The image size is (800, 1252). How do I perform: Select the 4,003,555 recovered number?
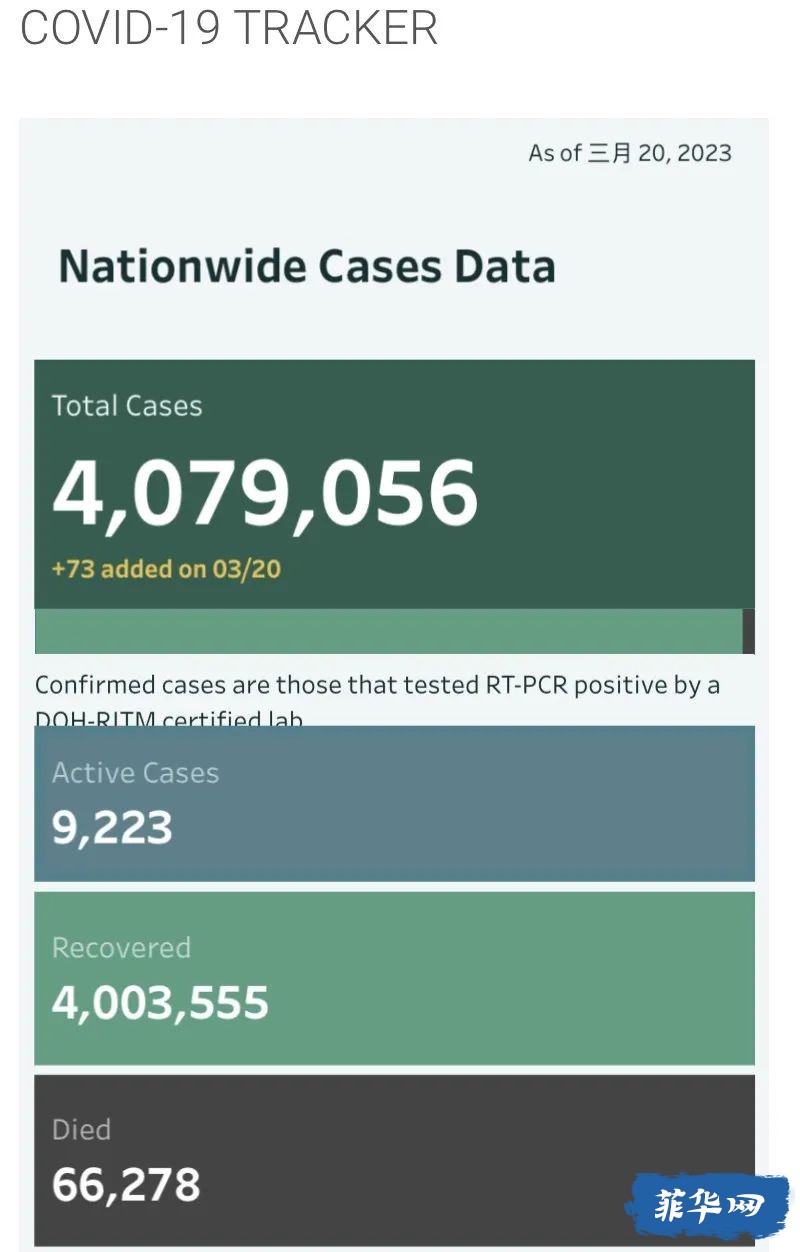(160, 1003)
